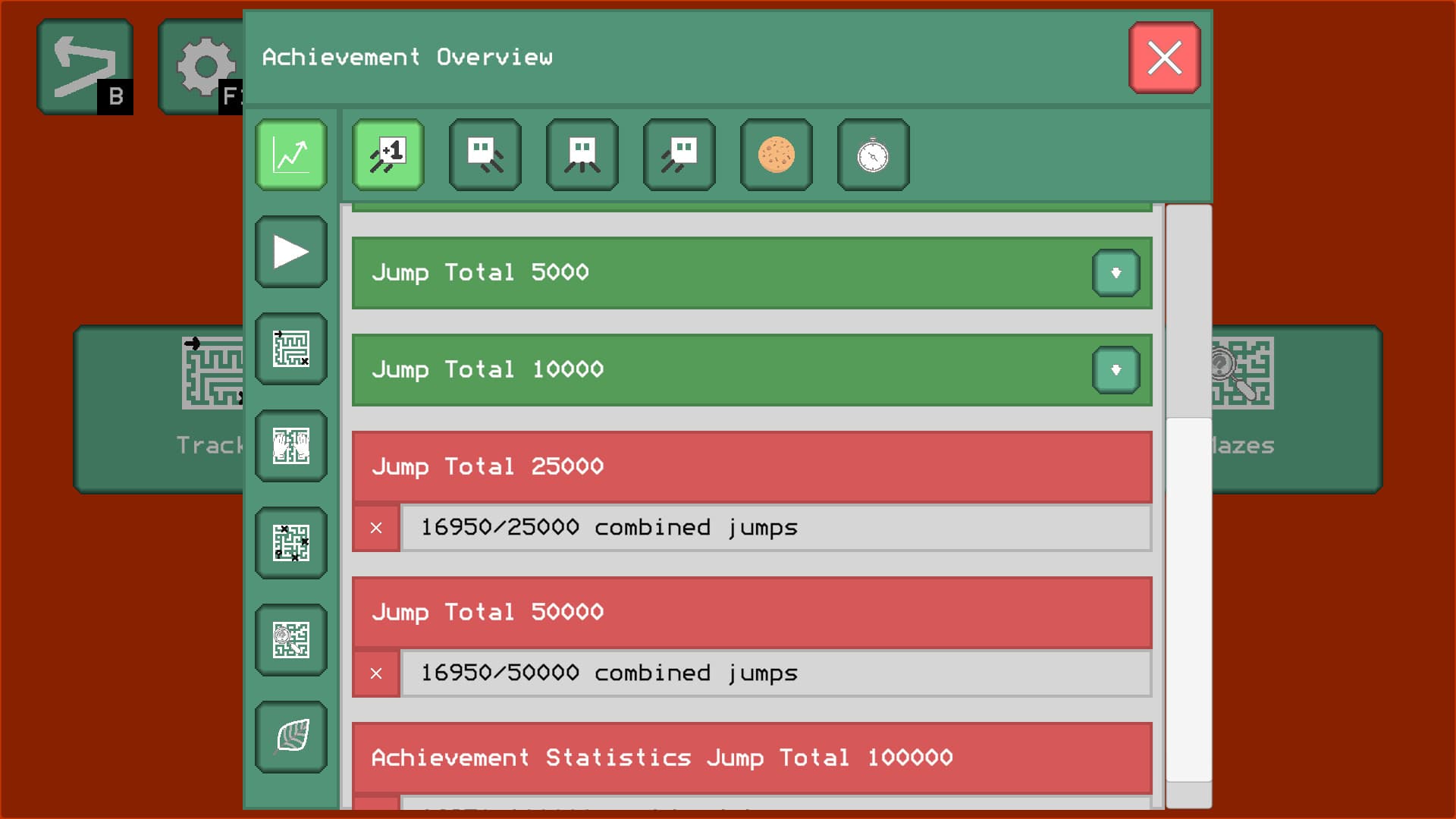Select the third character filter icon
The width and height of the screenshot is (1456, 819).
coord(582,155)
